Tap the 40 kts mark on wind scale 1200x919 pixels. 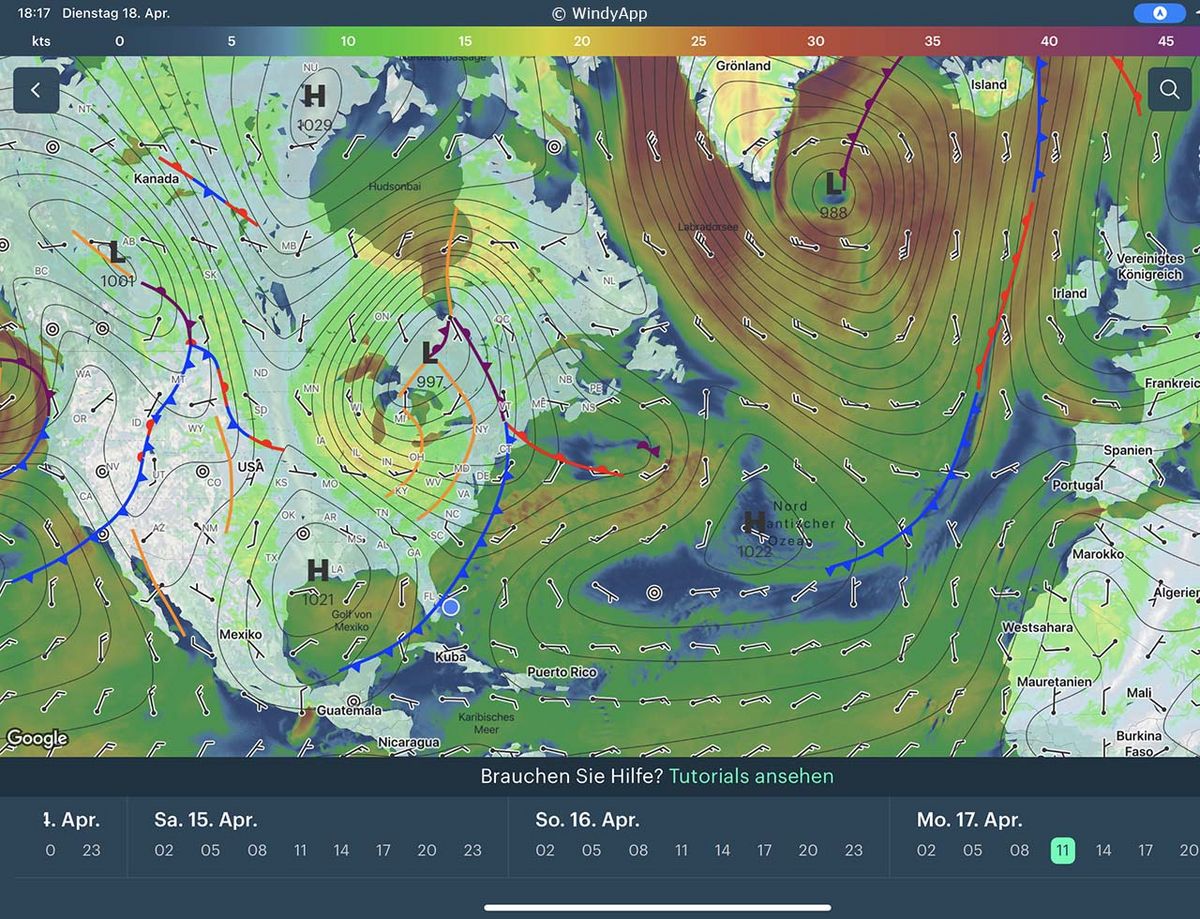pyautogui.click(x=1048, y=41)
